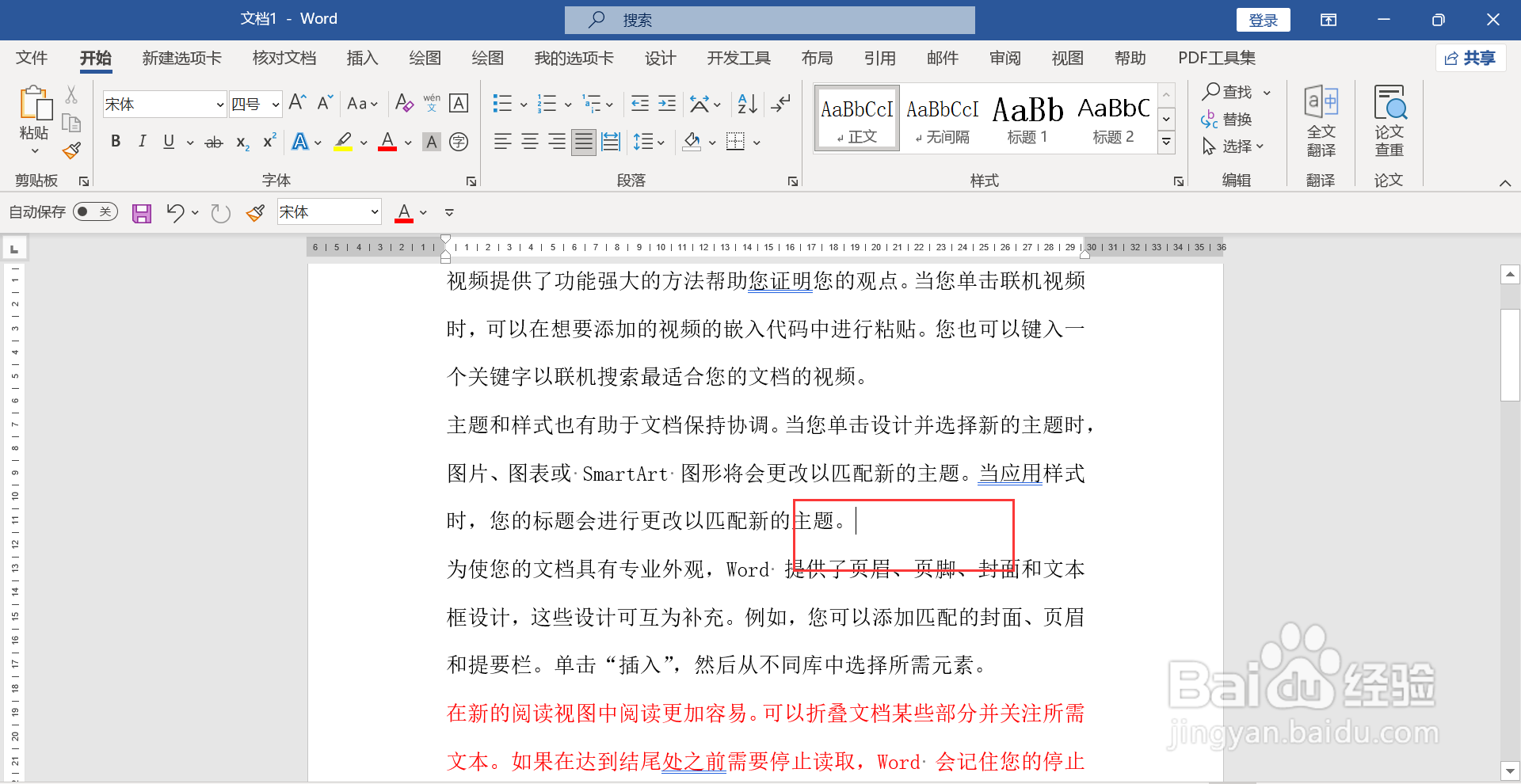Collapse the ribbon with chevron
The height and width of the screenshot is (784, 1521).
pyautogui.click(x=1505, y=183)
